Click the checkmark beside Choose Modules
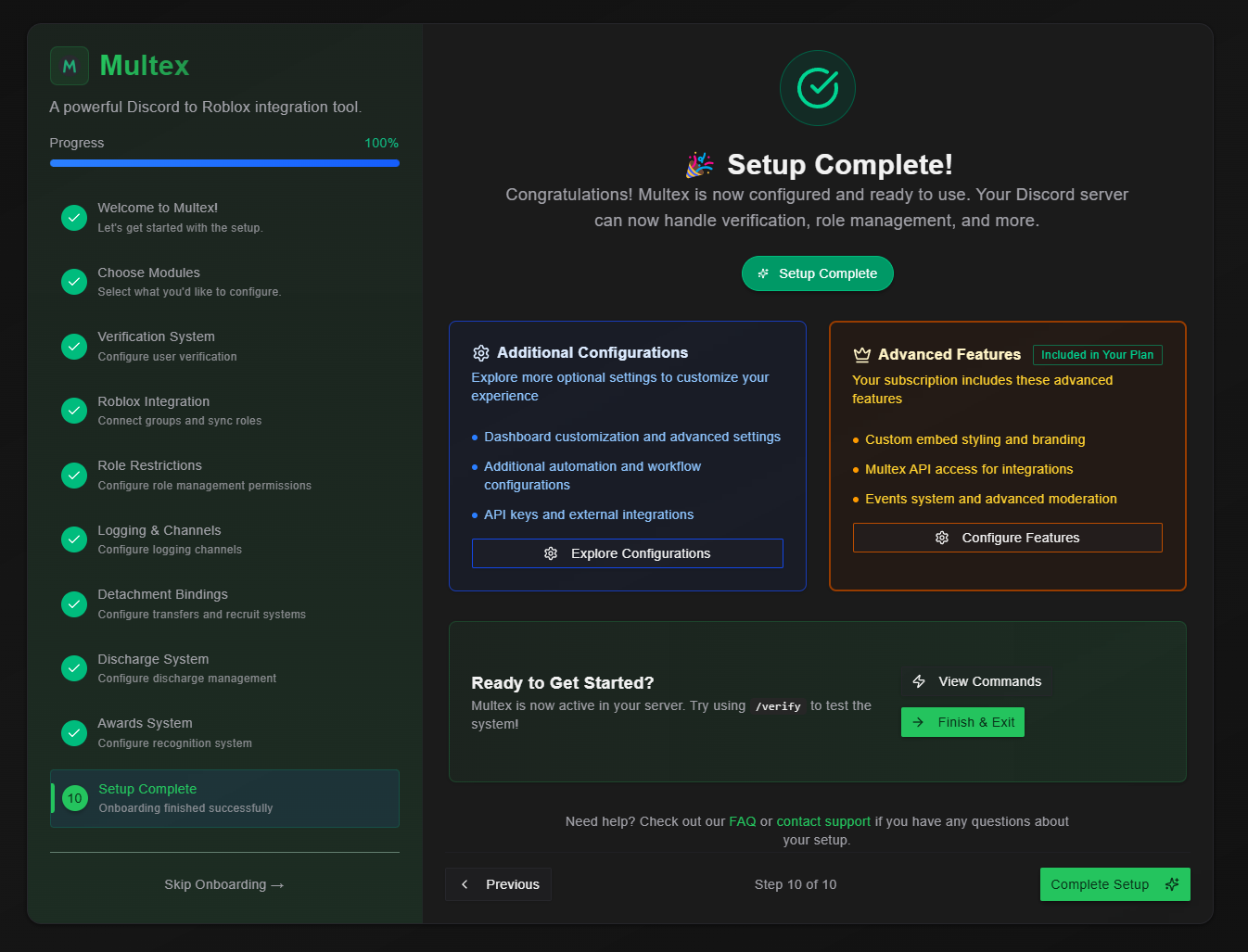 pyautogui.click(x=74, y=282)
